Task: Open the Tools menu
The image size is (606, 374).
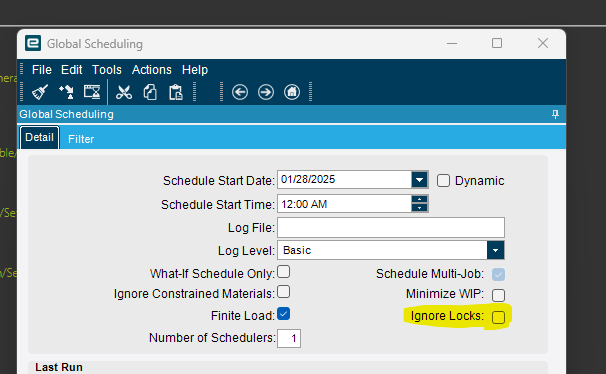Action: pos(107,70)
